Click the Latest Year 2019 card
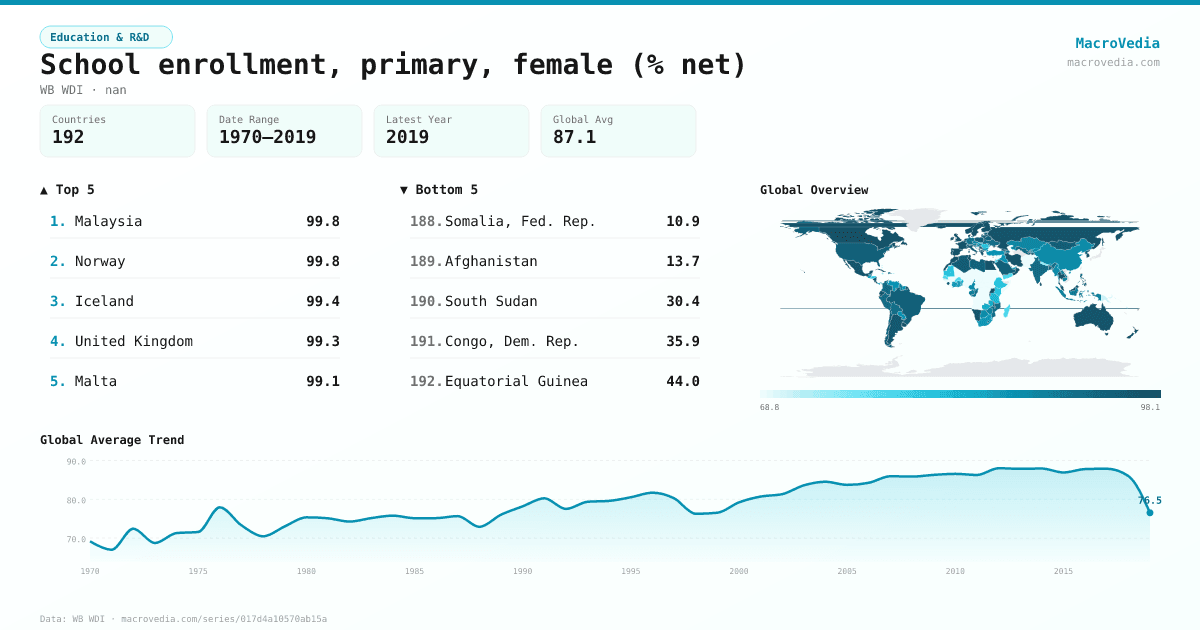 (x=451, y=131)
